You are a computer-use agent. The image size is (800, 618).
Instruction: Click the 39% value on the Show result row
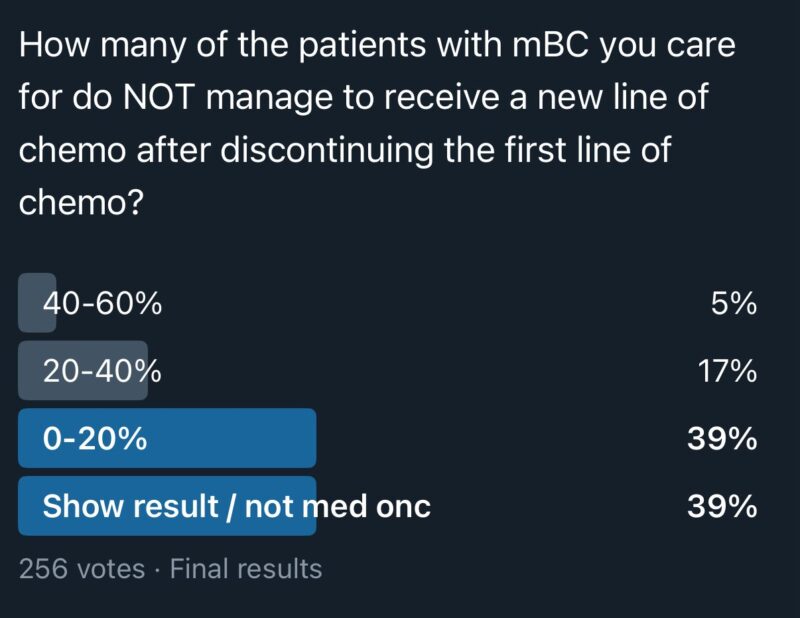coord(722,507)
